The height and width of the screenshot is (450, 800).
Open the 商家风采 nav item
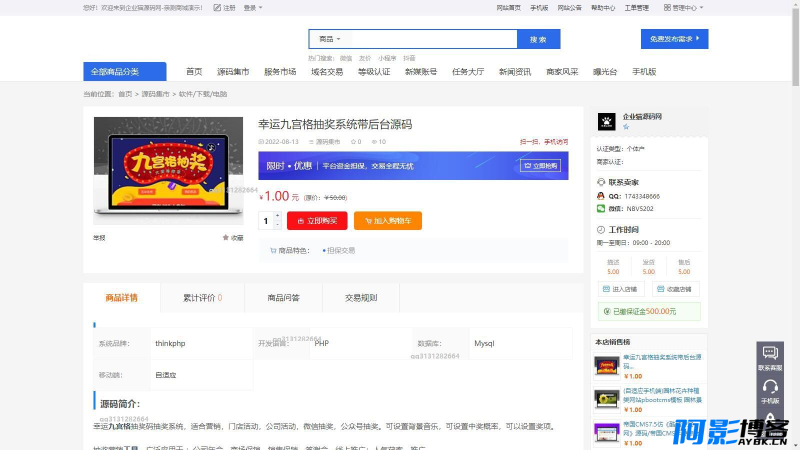(561, 71)
